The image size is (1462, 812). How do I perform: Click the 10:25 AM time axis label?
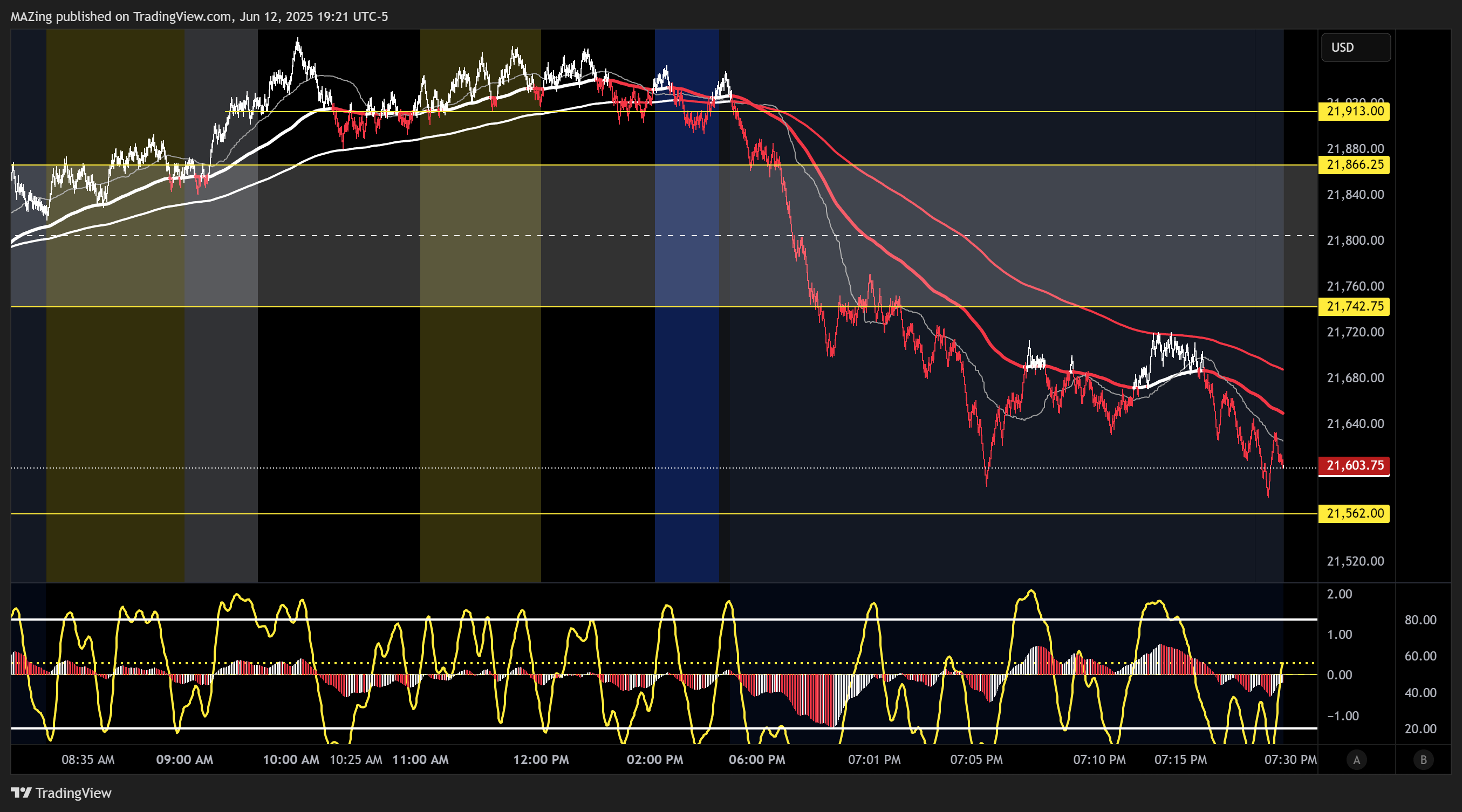click(356, 760)
